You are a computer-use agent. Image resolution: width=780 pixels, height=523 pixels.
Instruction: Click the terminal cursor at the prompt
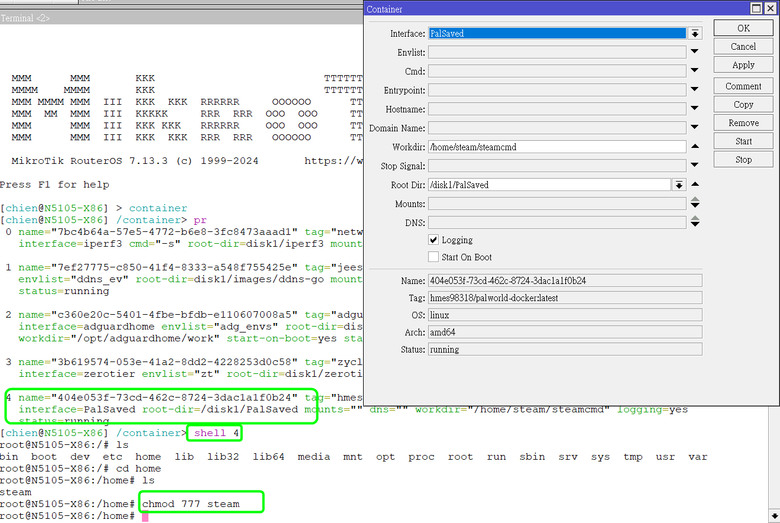pos(145,517)
